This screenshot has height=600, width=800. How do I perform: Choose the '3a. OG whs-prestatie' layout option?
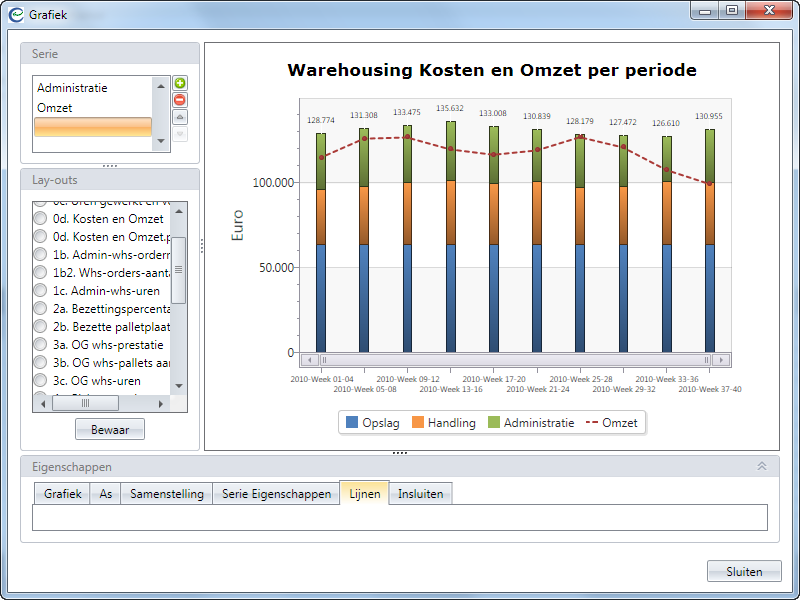pyautogui.click(x=41, y=345)
